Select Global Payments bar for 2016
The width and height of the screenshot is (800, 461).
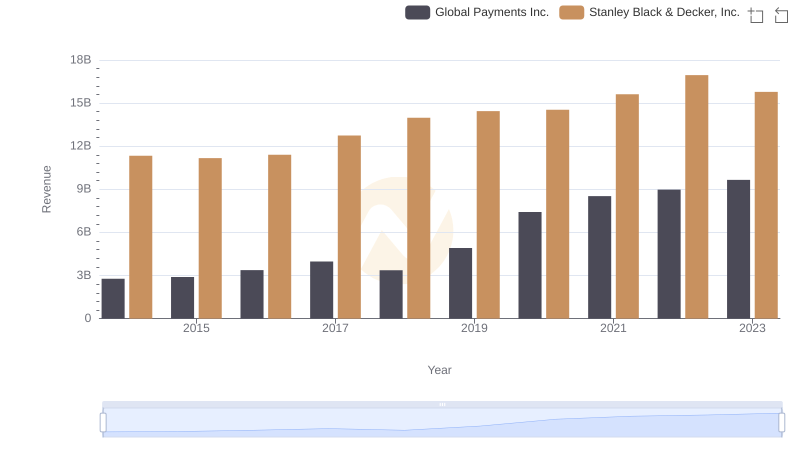coord(252,294)
